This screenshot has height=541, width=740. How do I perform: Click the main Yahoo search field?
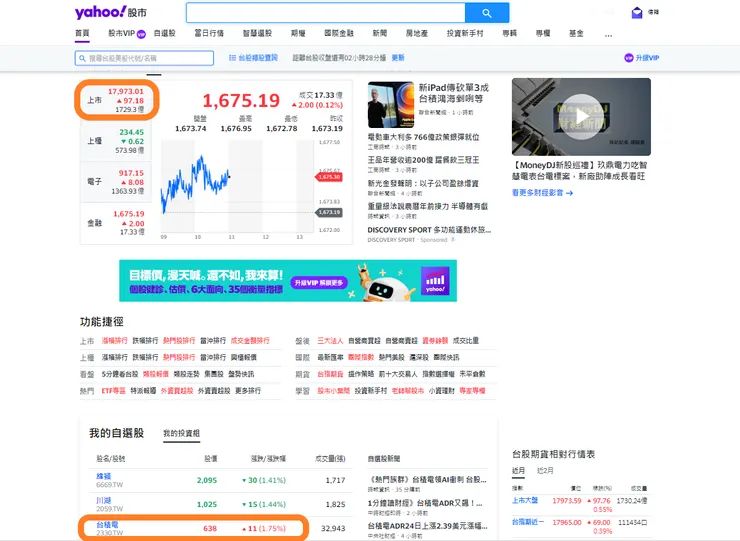tap(326, 13)
